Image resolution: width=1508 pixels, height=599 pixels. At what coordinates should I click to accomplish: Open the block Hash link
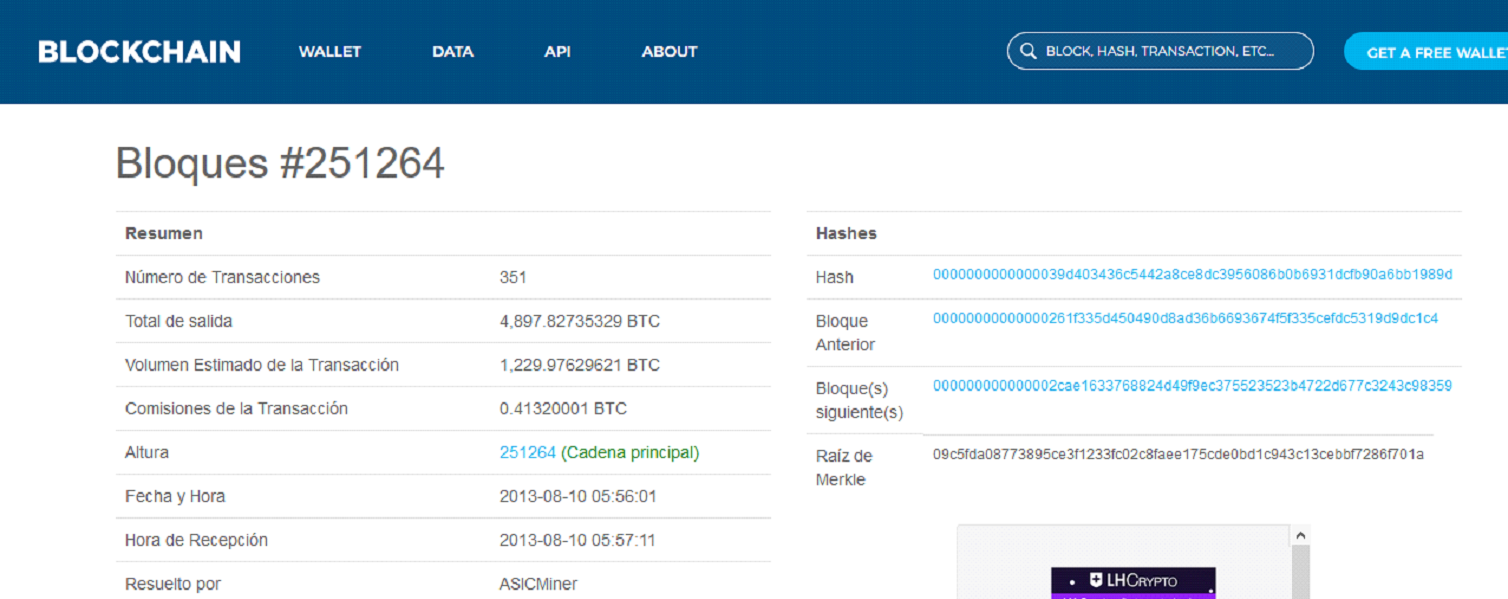[1191, 274]
